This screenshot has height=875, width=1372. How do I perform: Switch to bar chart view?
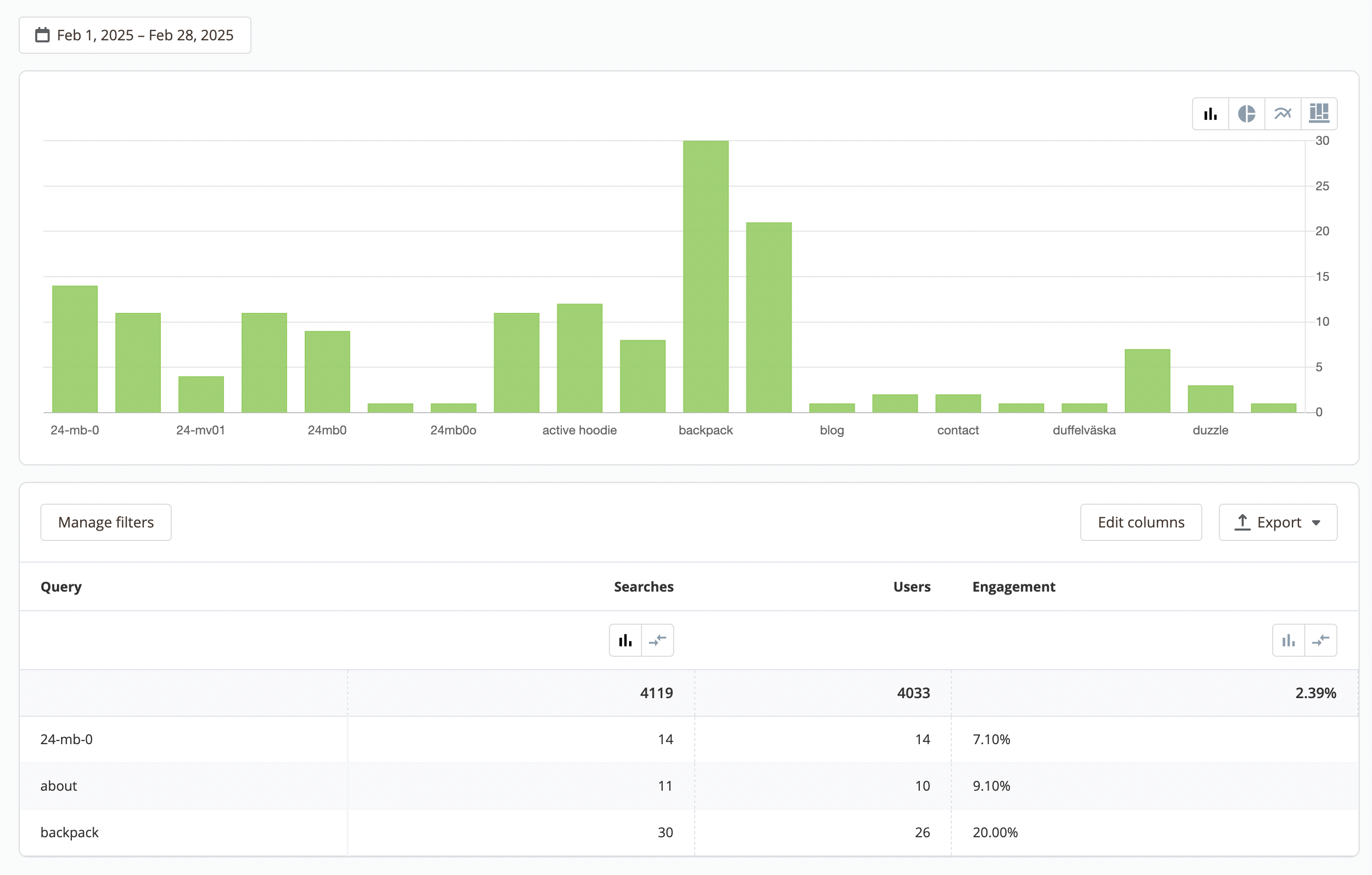1210,114
